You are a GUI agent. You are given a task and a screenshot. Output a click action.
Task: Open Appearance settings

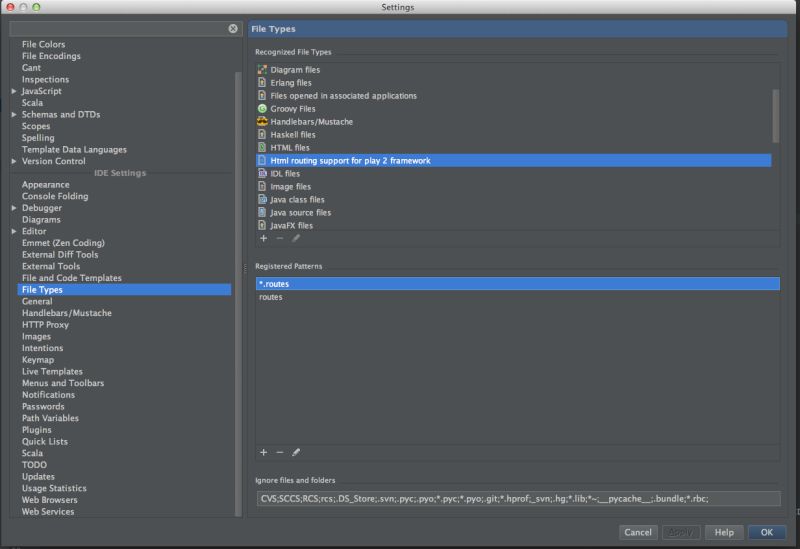[x=45, y=185]
